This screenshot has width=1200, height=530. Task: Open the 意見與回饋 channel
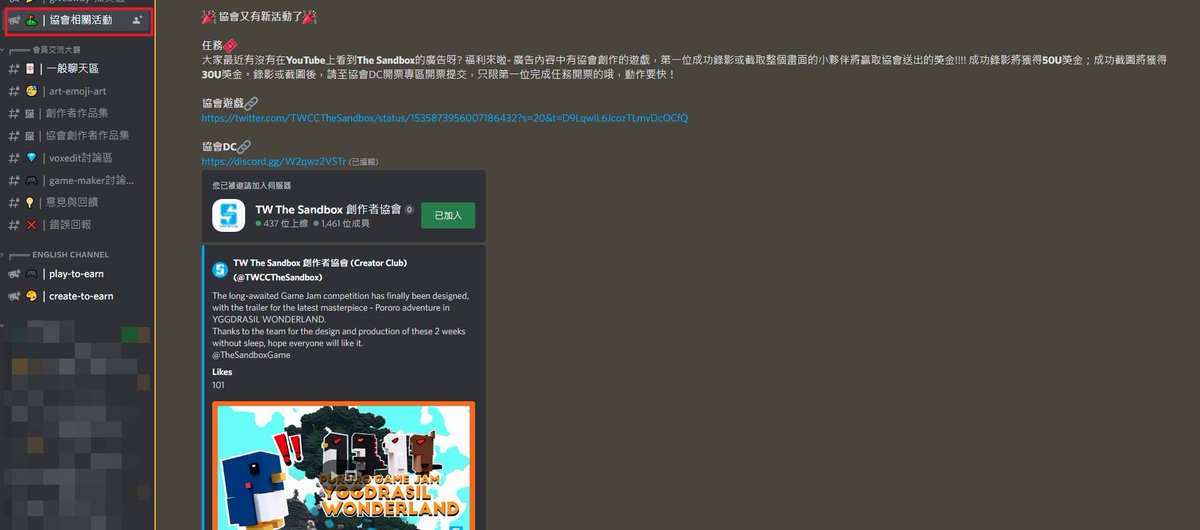78,202
